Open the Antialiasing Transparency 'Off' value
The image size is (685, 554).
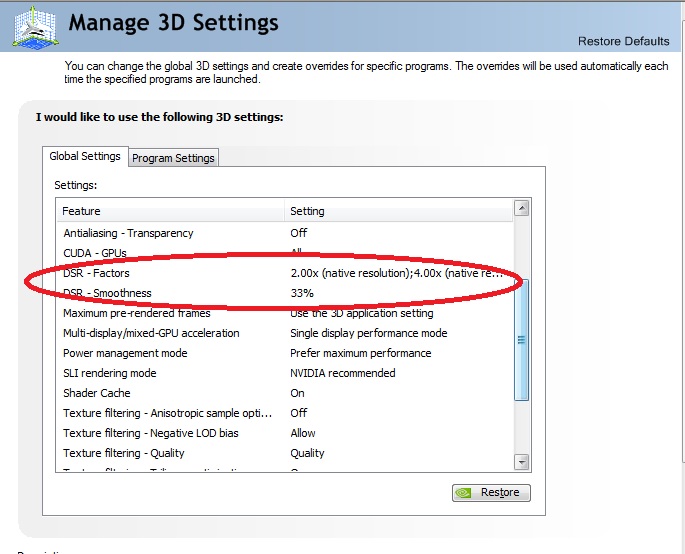tap(299, 233)
